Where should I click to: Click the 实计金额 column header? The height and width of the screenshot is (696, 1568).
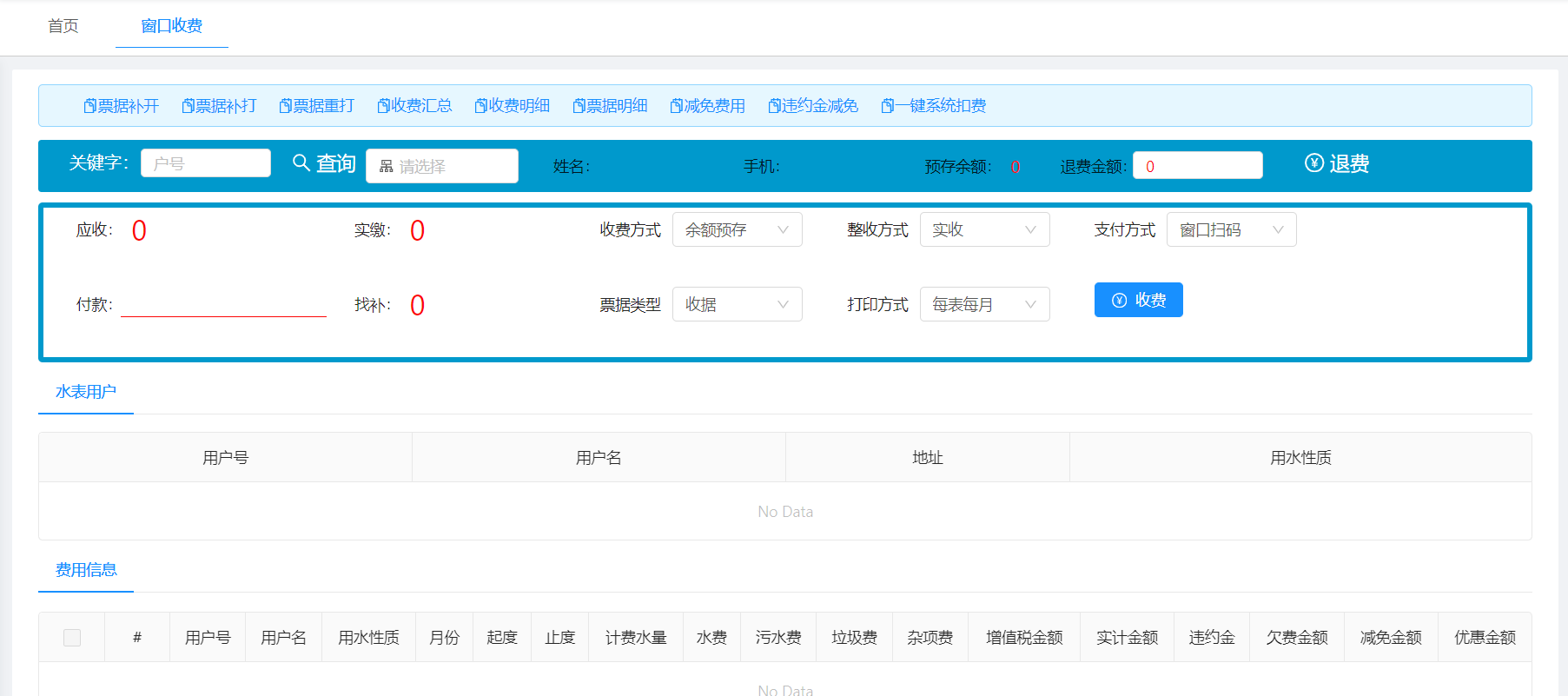1128,638
